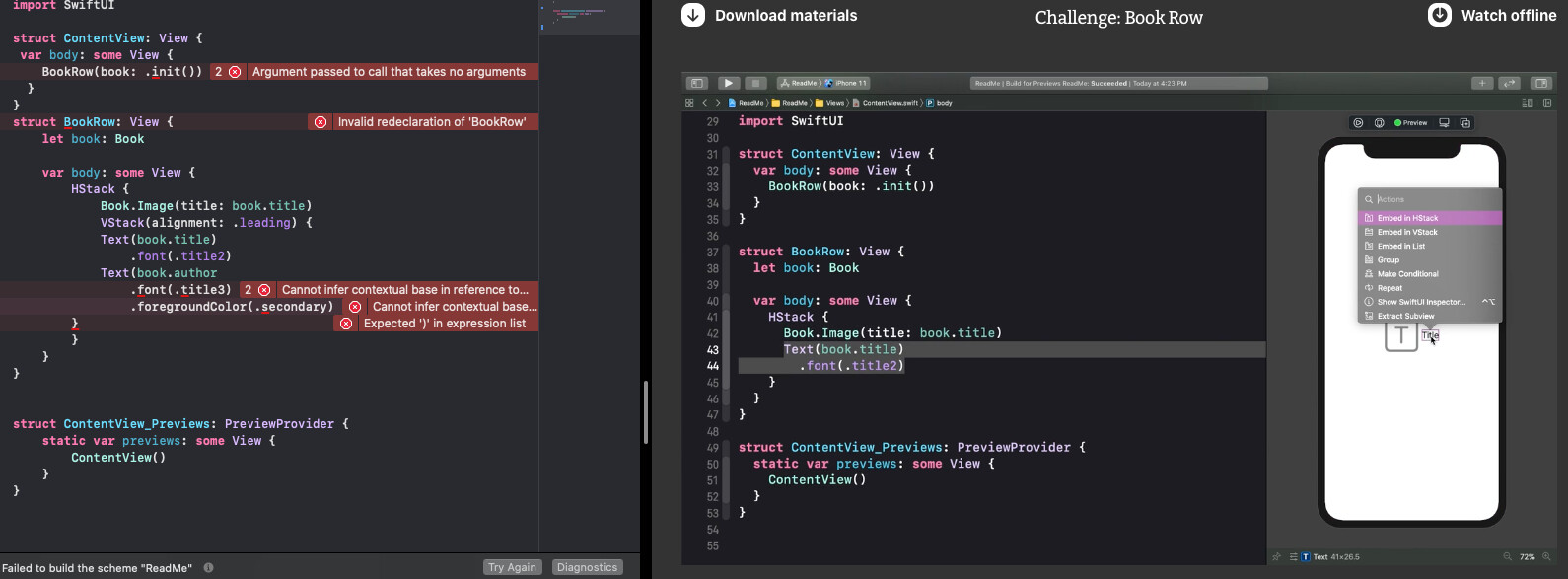This screenshot has width=1568, height=579.
Task: Open the Views folder breadcrumb
Action: click(830, 103)
